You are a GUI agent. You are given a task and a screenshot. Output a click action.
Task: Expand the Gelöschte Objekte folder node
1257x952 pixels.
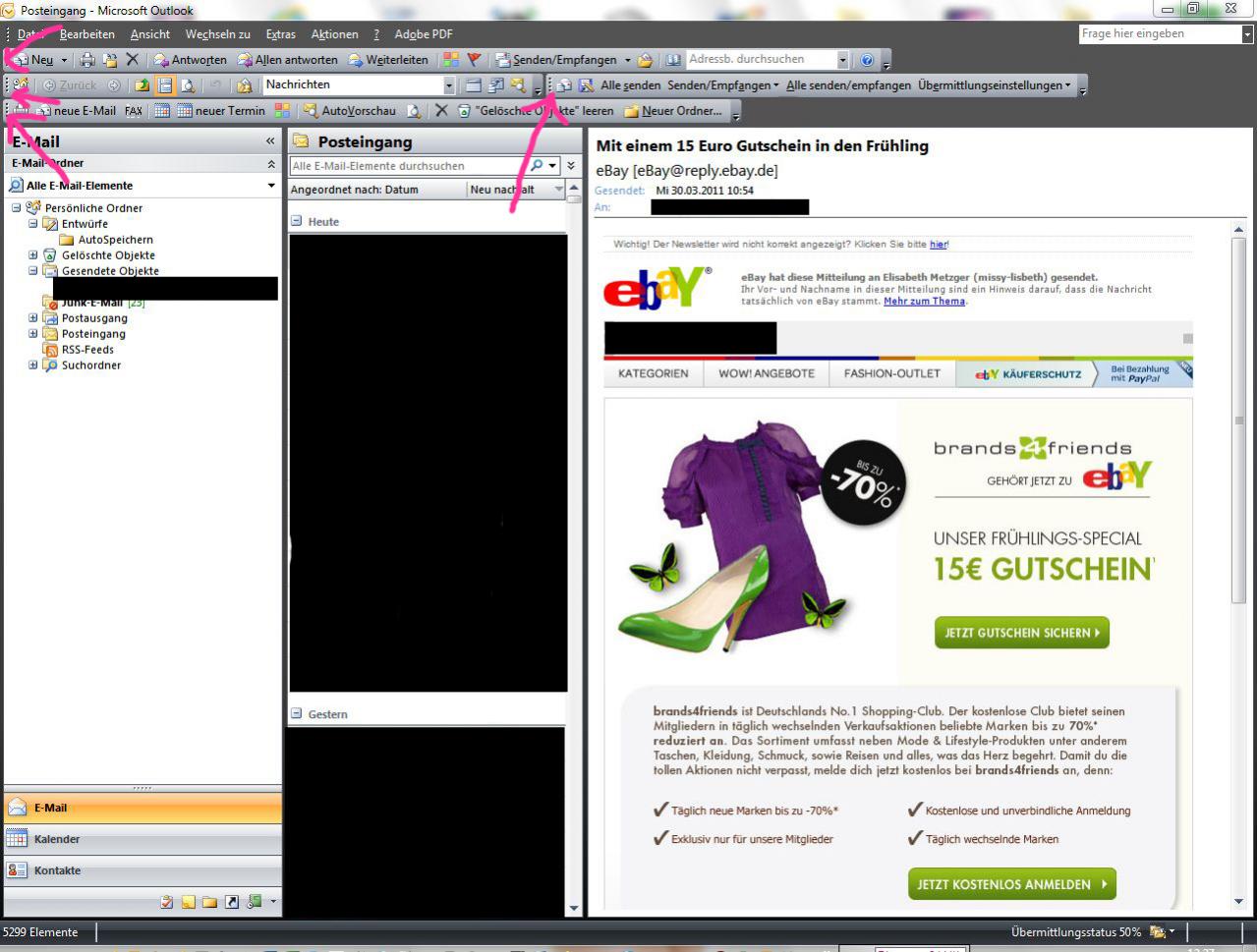tap(32, 255)
